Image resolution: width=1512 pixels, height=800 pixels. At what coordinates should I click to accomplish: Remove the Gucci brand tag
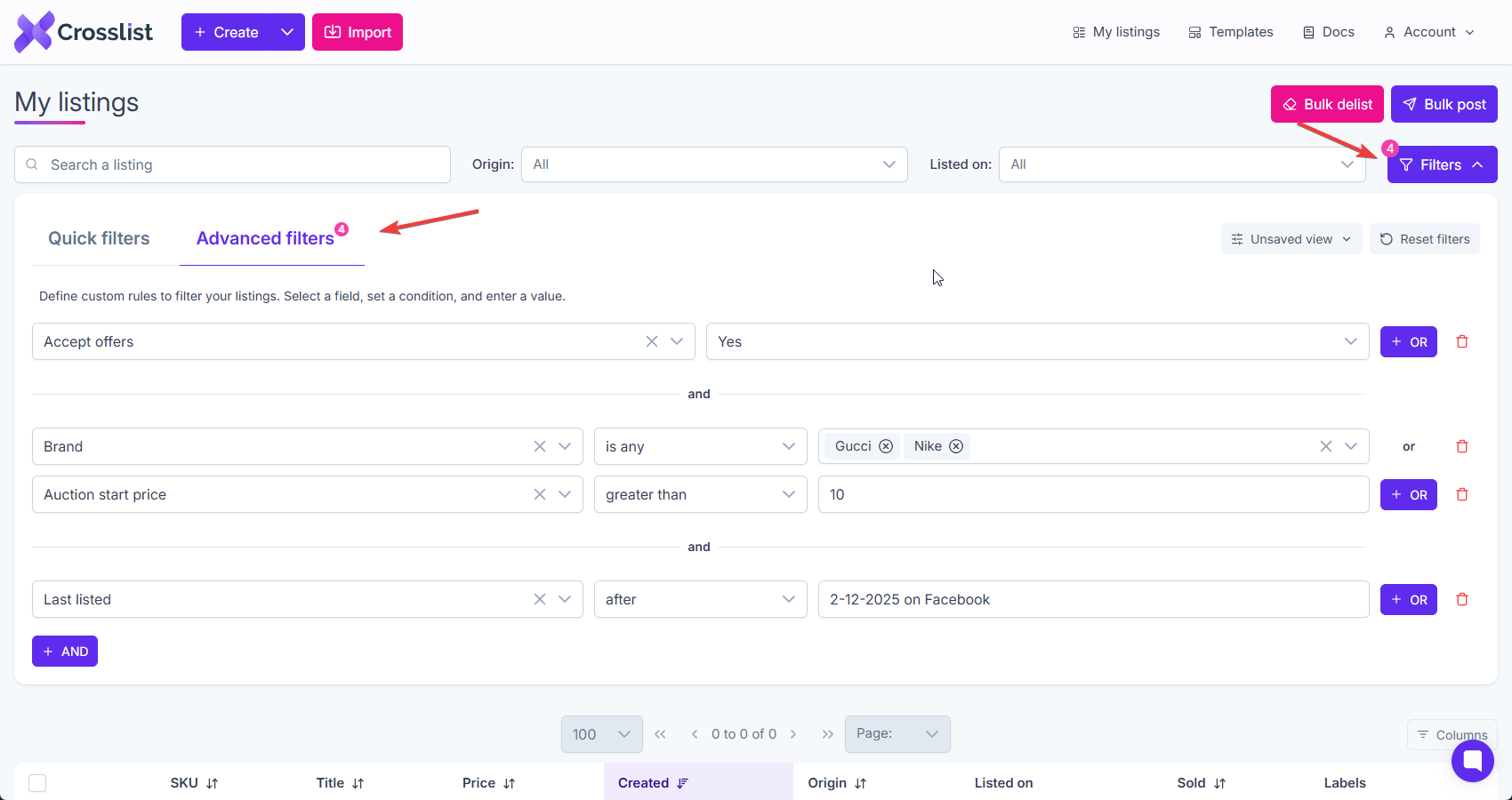tap(886, 446)
